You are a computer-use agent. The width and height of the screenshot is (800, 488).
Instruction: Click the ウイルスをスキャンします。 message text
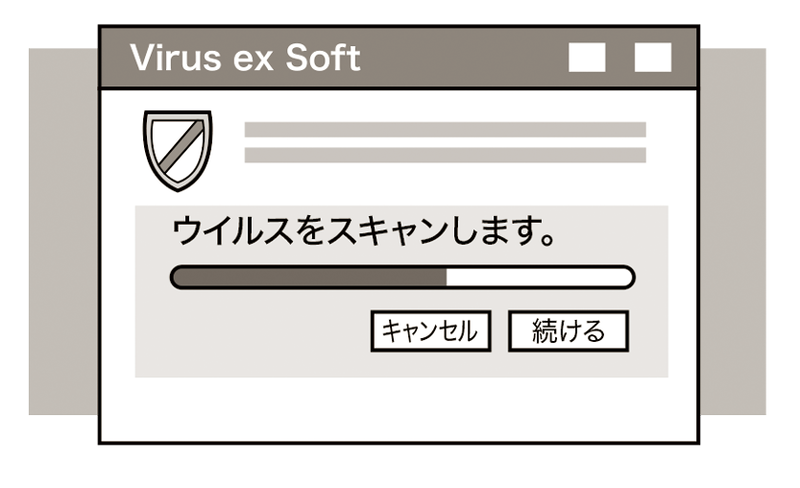[x=364, y=233]
